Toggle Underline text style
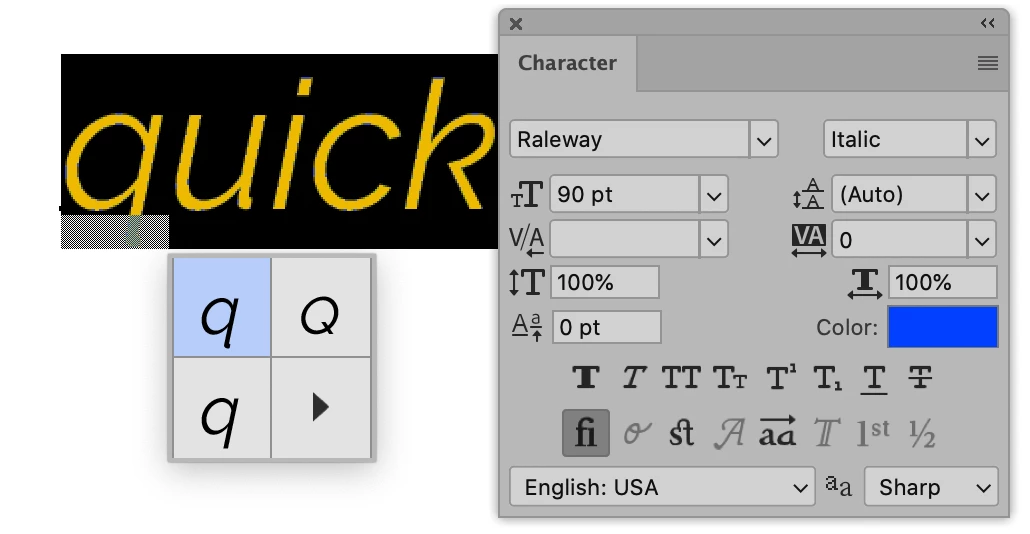The height and width of the screenshot is (534, 1030). coord(874,379)
